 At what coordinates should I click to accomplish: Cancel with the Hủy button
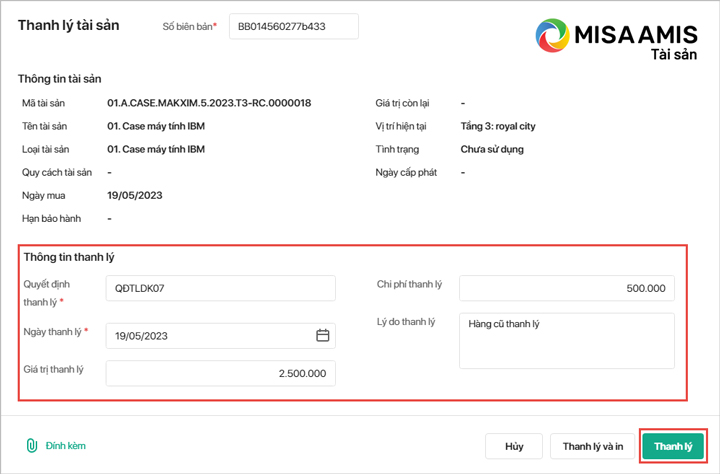514,446
